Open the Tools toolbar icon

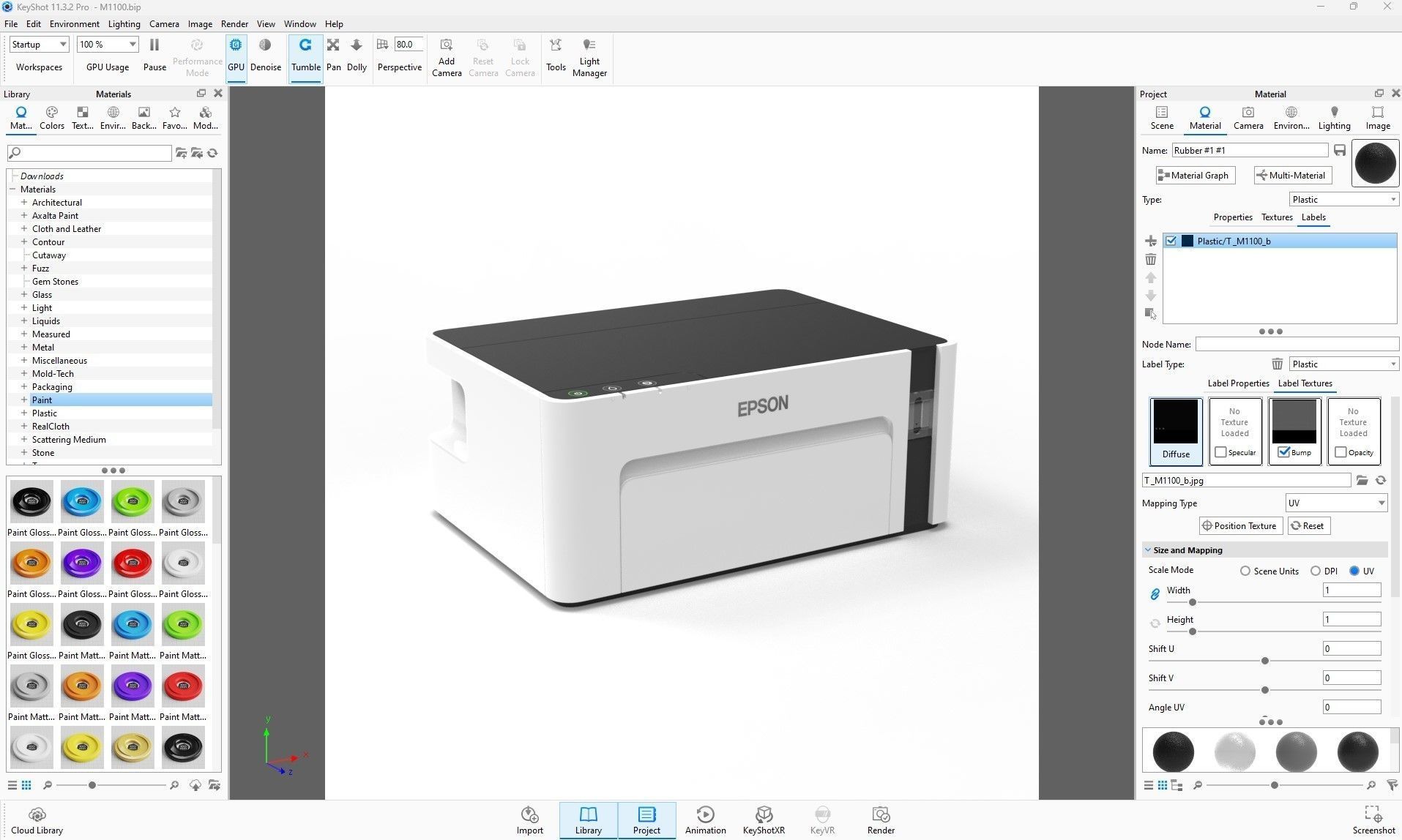[x=556, y=55]
